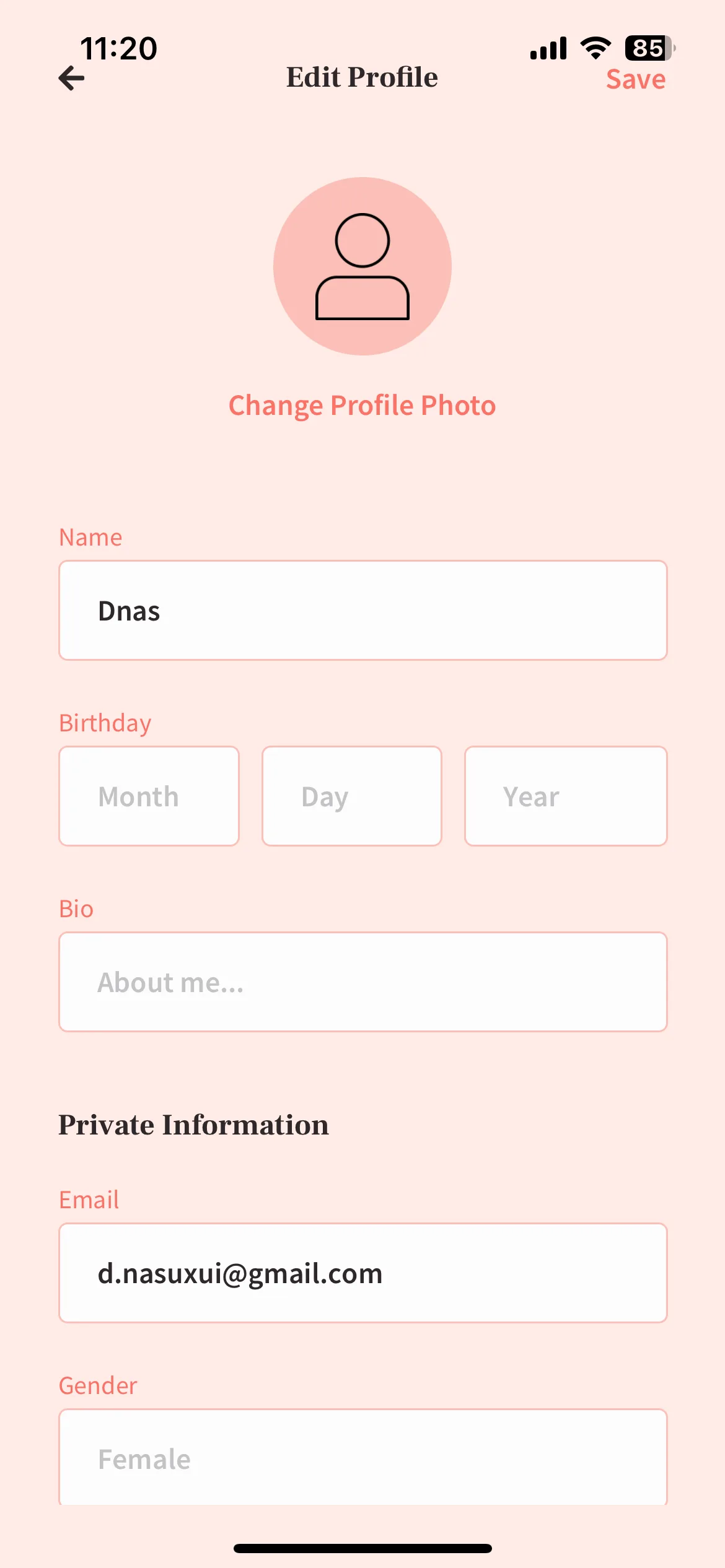Tap the cellular signal bars icon

548,48
